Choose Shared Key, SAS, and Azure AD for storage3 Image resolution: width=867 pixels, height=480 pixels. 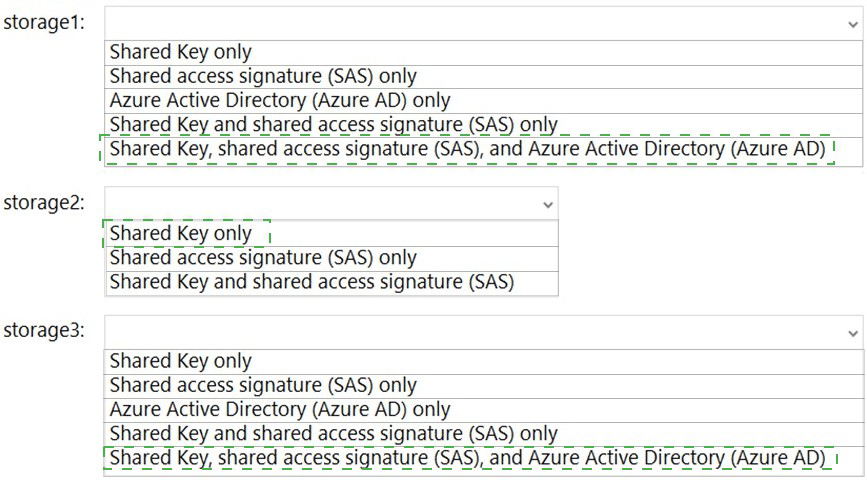[x=483, y=458]
